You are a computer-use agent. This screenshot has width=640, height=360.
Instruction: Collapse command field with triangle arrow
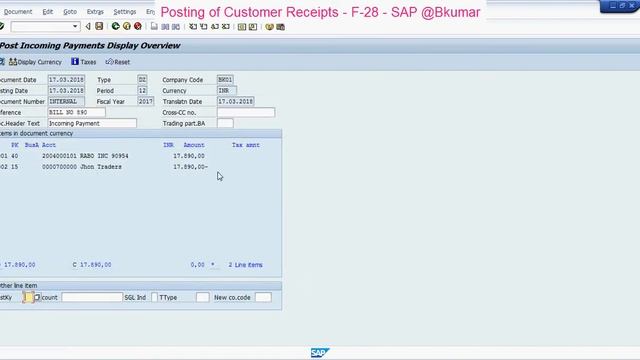(88, 27)
